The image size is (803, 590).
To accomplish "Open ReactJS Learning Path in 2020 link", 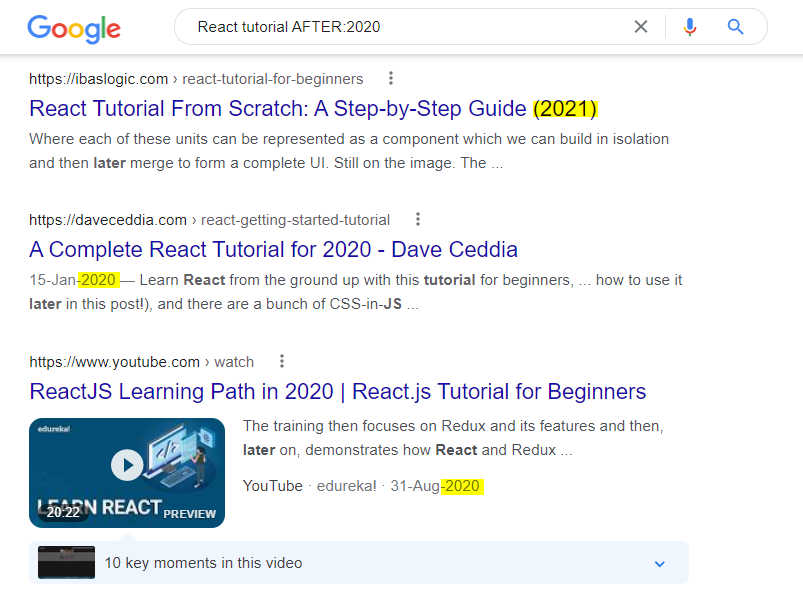I will (337, 391).
